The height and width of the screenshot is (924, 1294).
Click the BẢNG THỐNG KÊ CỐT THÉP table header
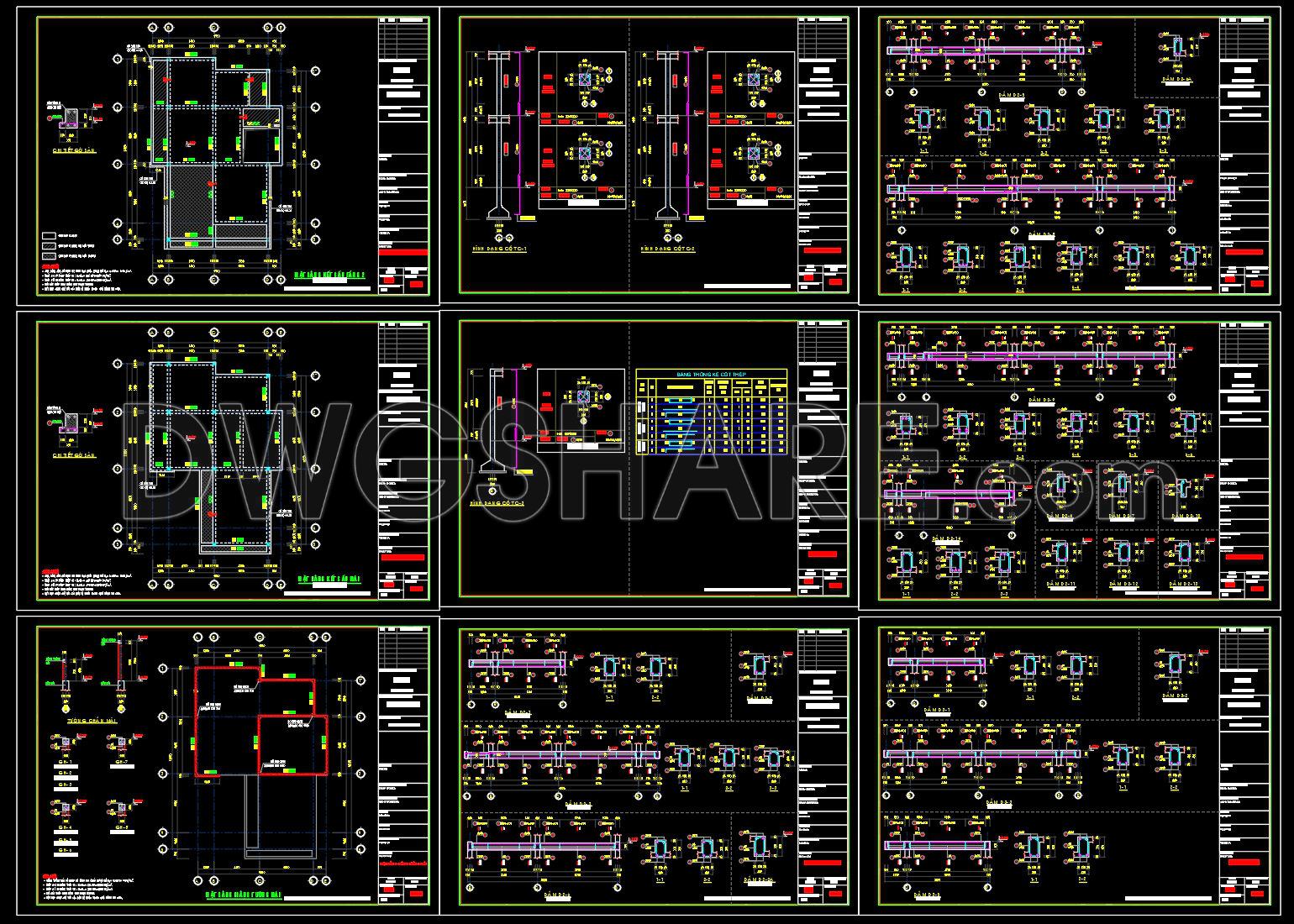coord(711,374)
